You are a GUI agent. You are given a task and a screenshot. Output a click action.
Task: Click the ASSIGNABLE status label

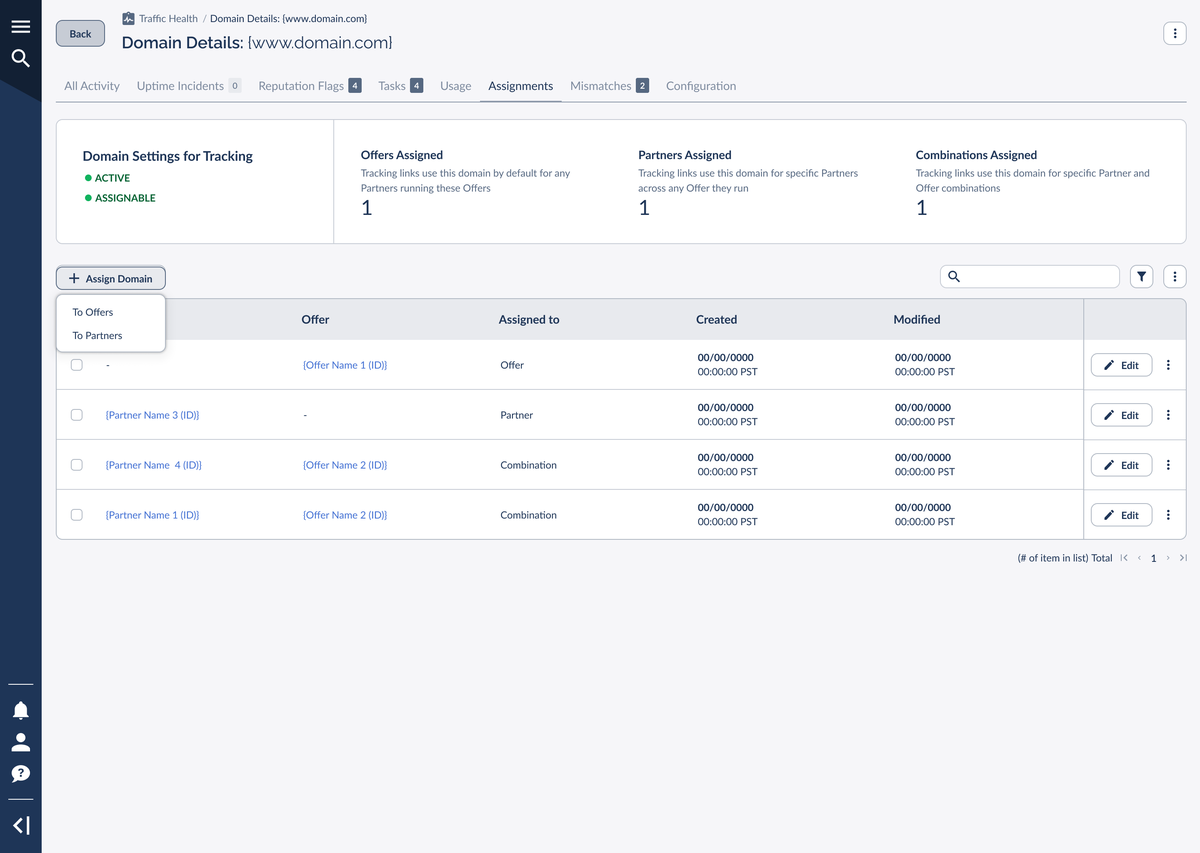[125, 198]
